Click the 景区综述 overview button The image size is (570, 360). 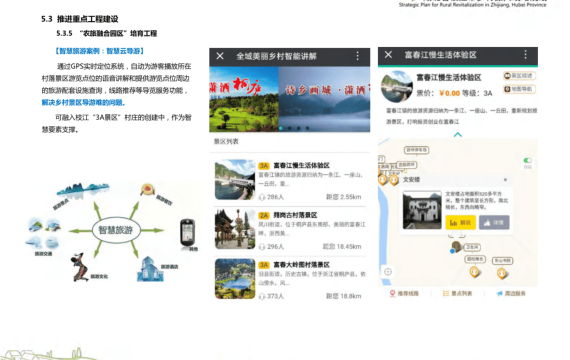click(519, 76)
